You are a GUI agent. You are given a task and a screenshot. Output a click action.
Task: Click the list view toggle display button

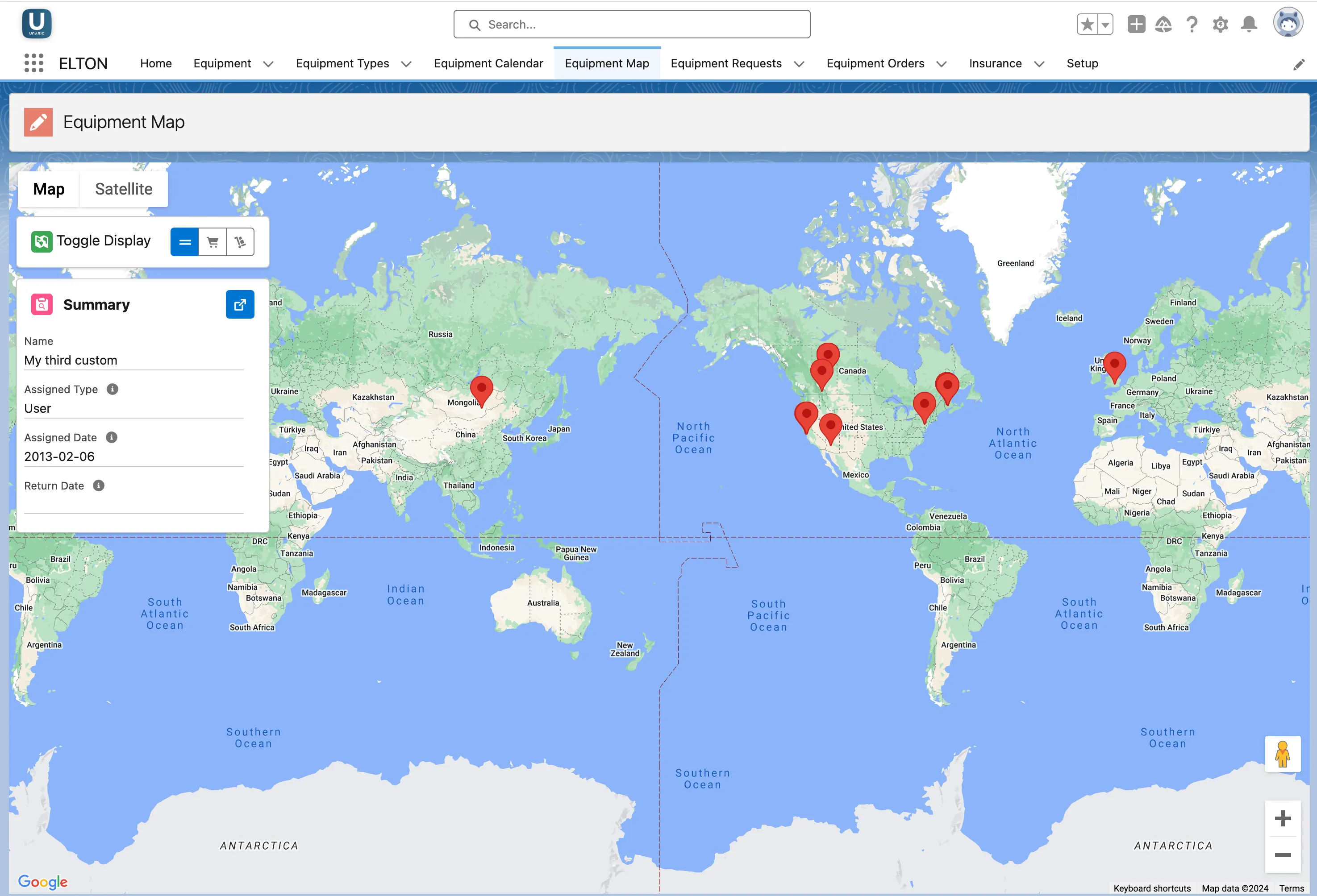pyautogui.click(x=185, y=242)
